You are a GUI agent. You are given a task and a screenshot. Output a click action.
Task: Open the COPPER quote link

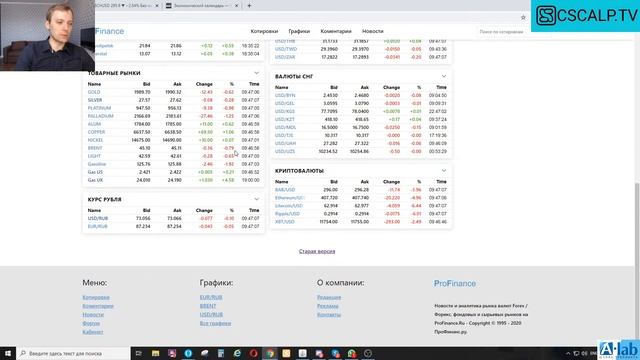point(96,132)
